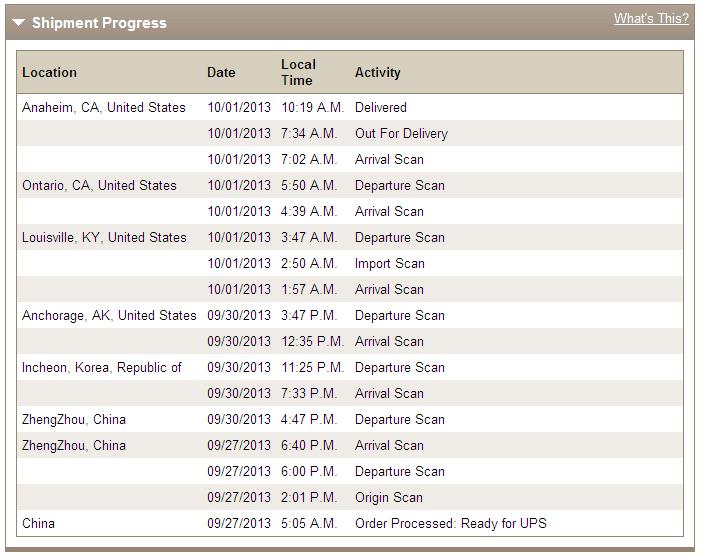This screenshot has width=702, height=557.
Task: Select the Date column header
Action: coord(221,73)
